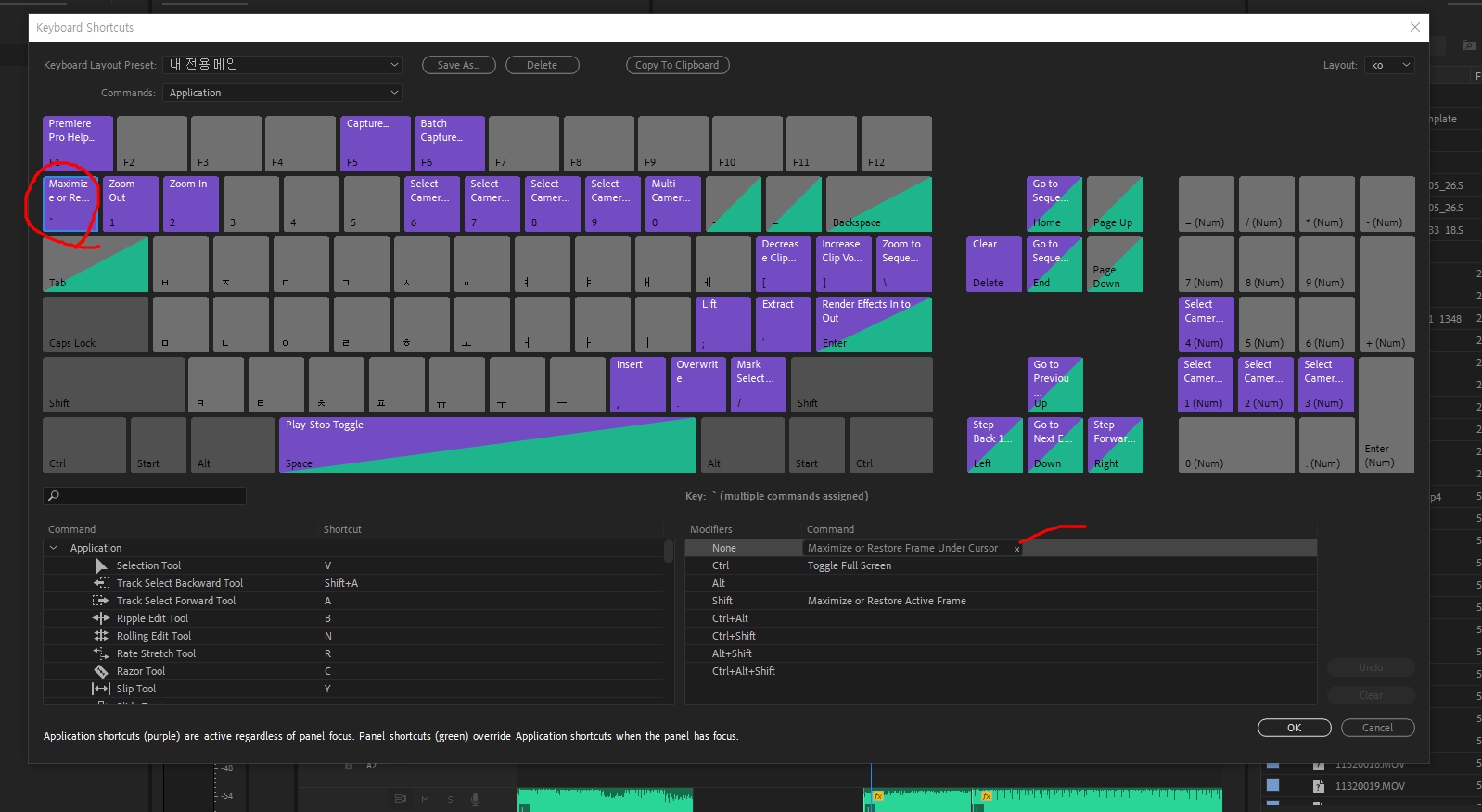Select the 4 (Num) Select Camera key
Image resolution: width=1482 pixels, height=812 pixels.
1207,324
